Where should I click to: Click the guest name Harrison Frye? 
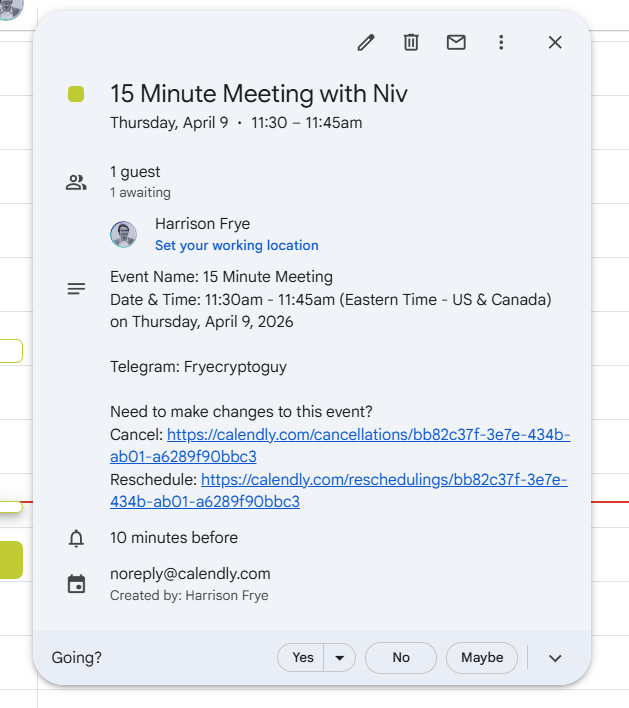202,224
